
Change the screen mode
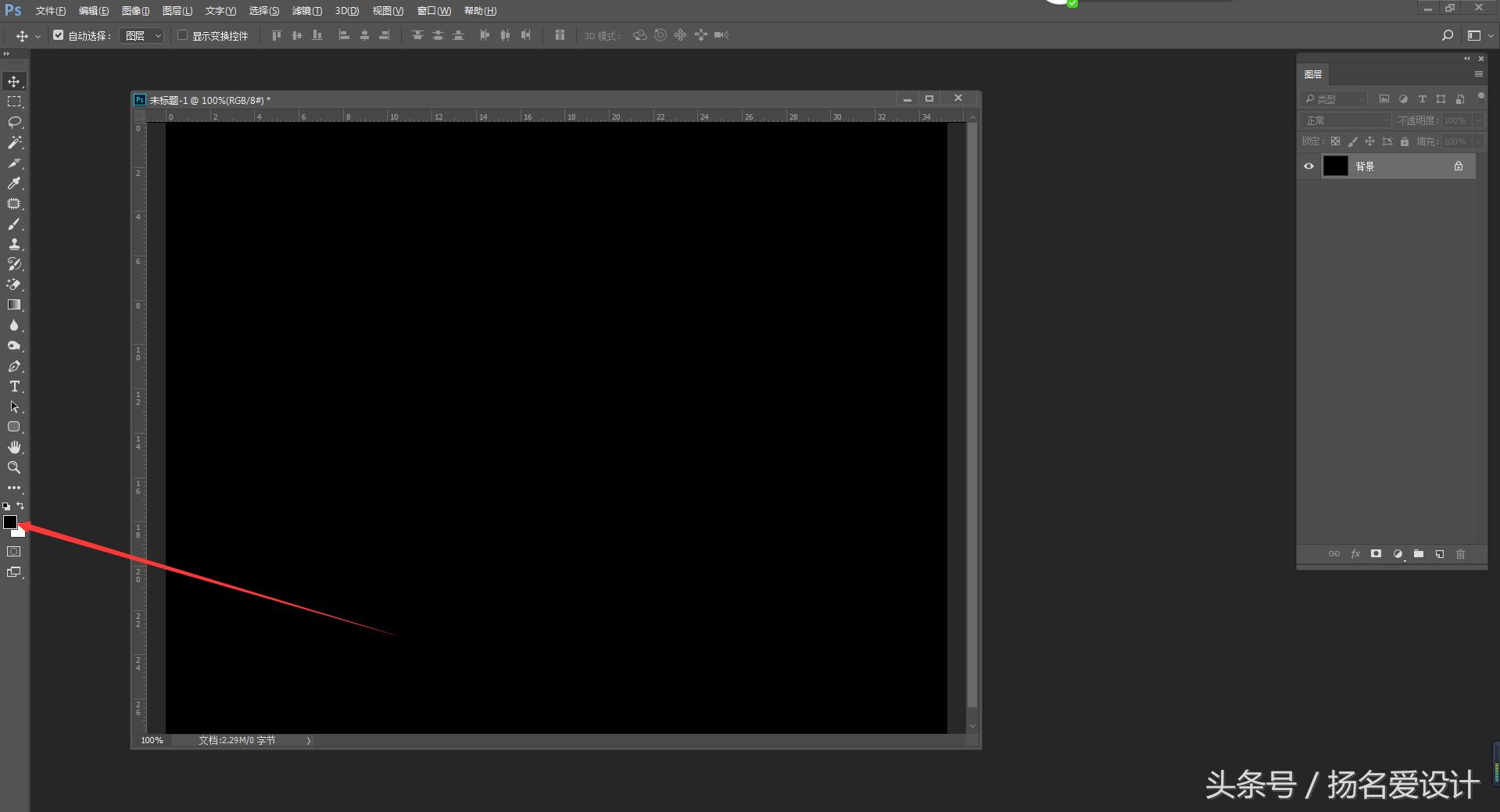(x=14, y=572)
